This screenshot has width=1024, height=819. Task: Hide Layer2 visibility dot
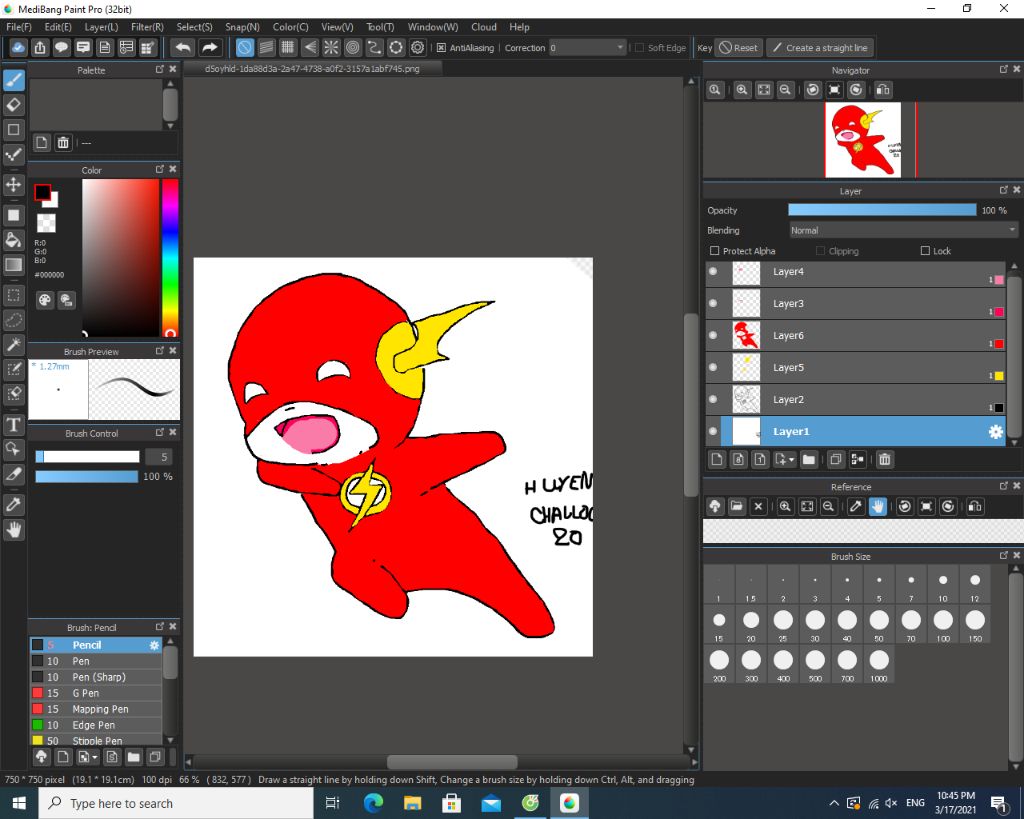tap(713, 400)
